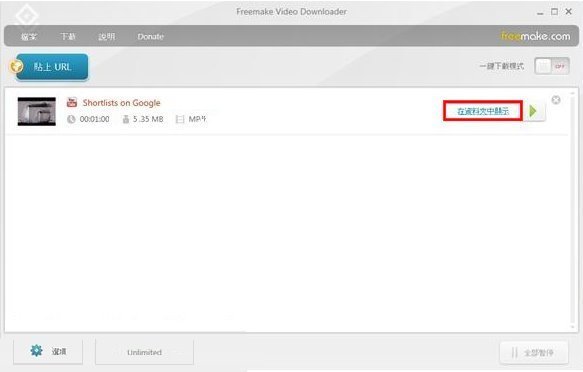
Task: Click the file size icon beside 5.35 MB
Action: [126, 119]
